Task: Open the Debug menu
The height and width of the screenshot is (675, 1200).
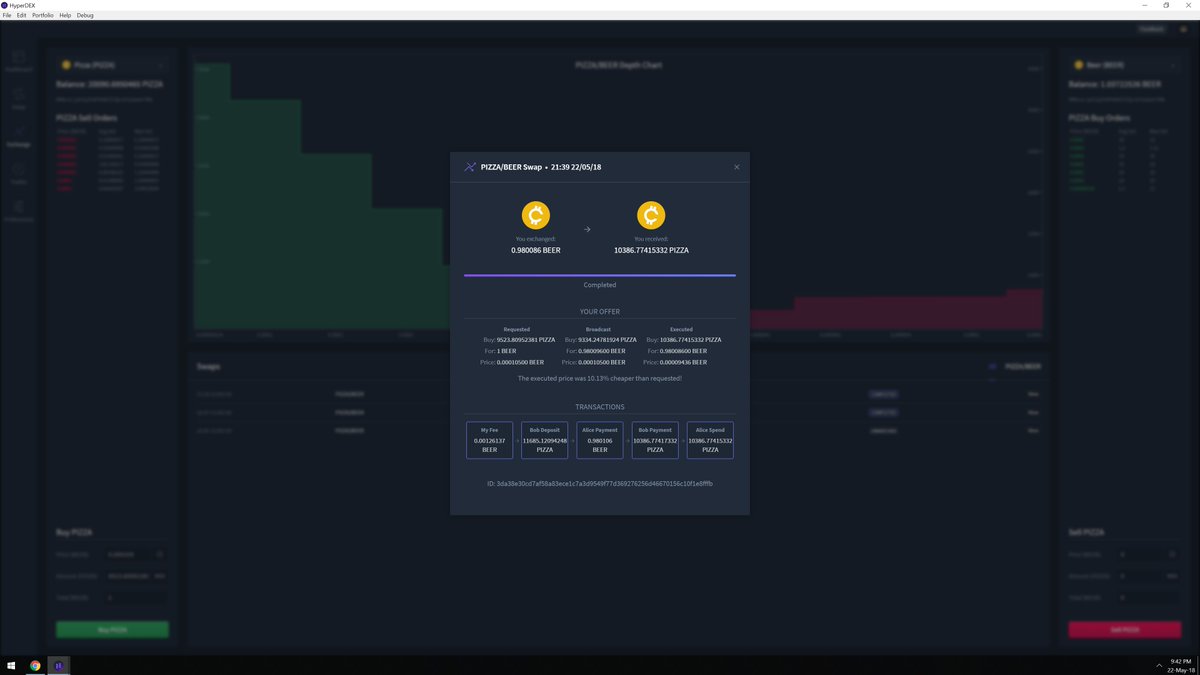Action: tap(85, 15)
